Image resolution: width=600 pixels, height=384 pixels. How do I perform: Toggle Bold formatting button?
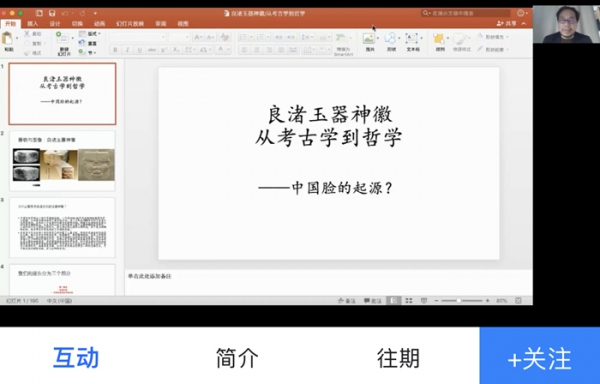click(x=115, y=50)
